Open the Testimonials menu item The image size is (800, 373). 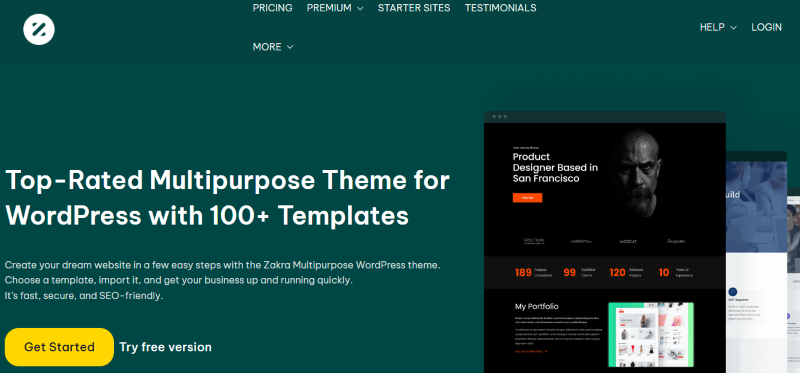[x=501, y=8]
